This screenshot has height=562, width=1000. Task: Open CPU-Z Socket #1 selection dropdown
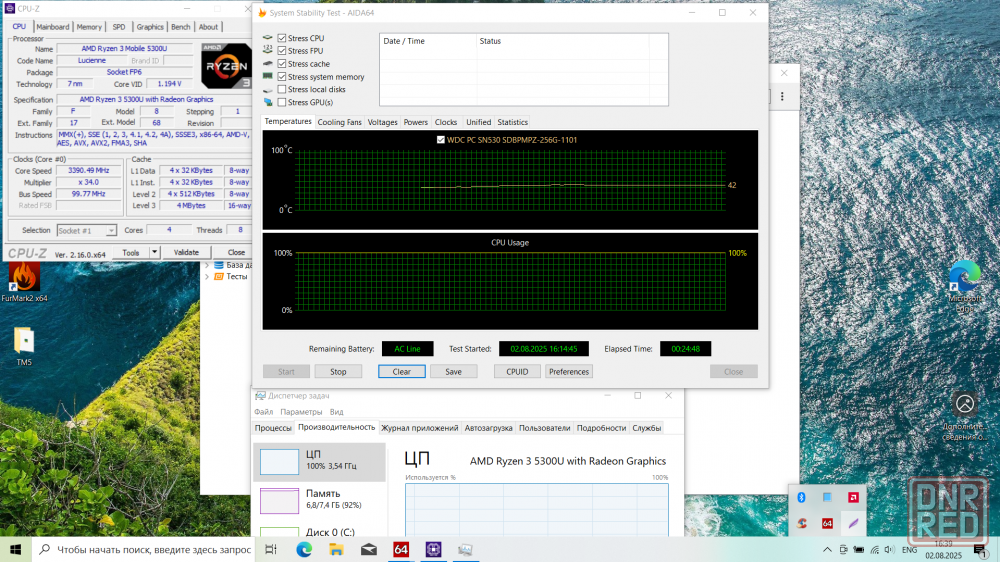pos(86,230)
